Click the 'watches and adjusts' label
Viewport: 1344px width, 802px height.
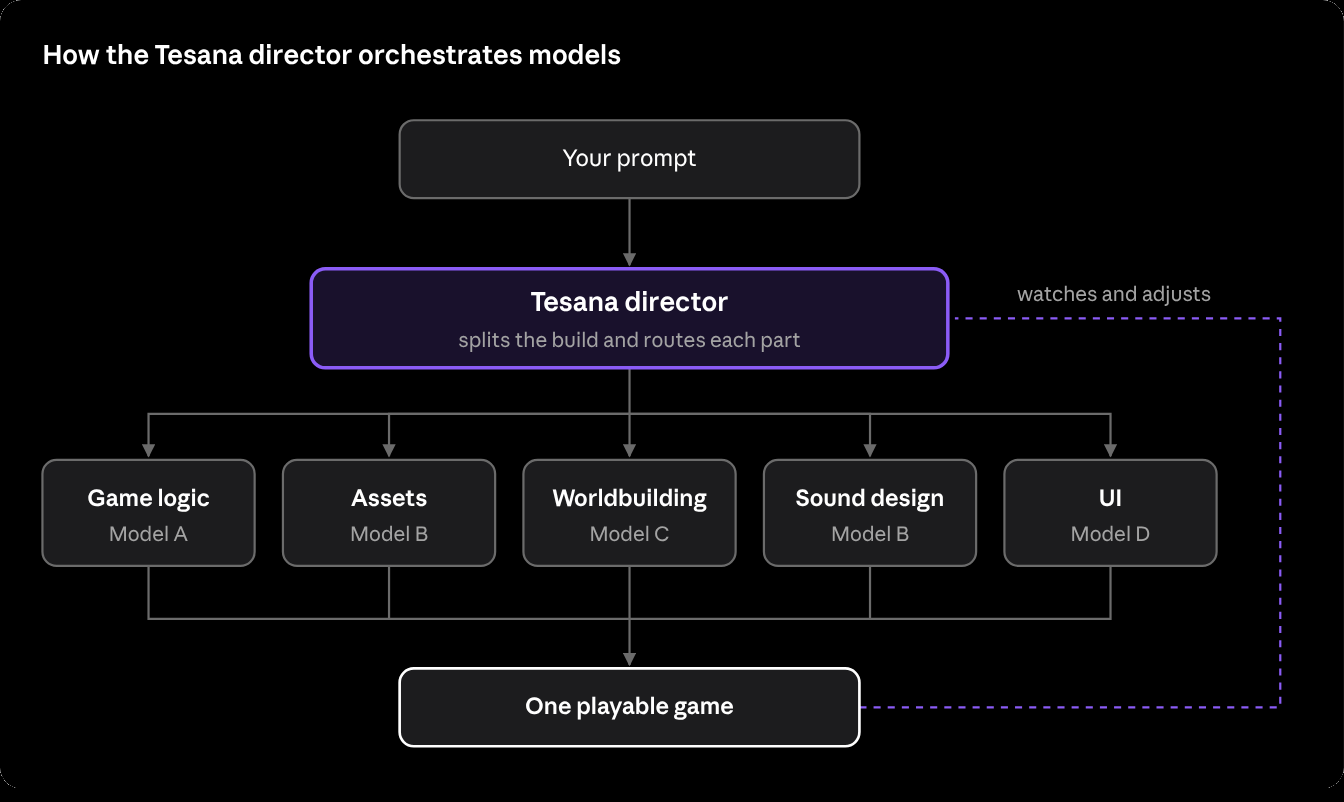(x=1114, y=294)
